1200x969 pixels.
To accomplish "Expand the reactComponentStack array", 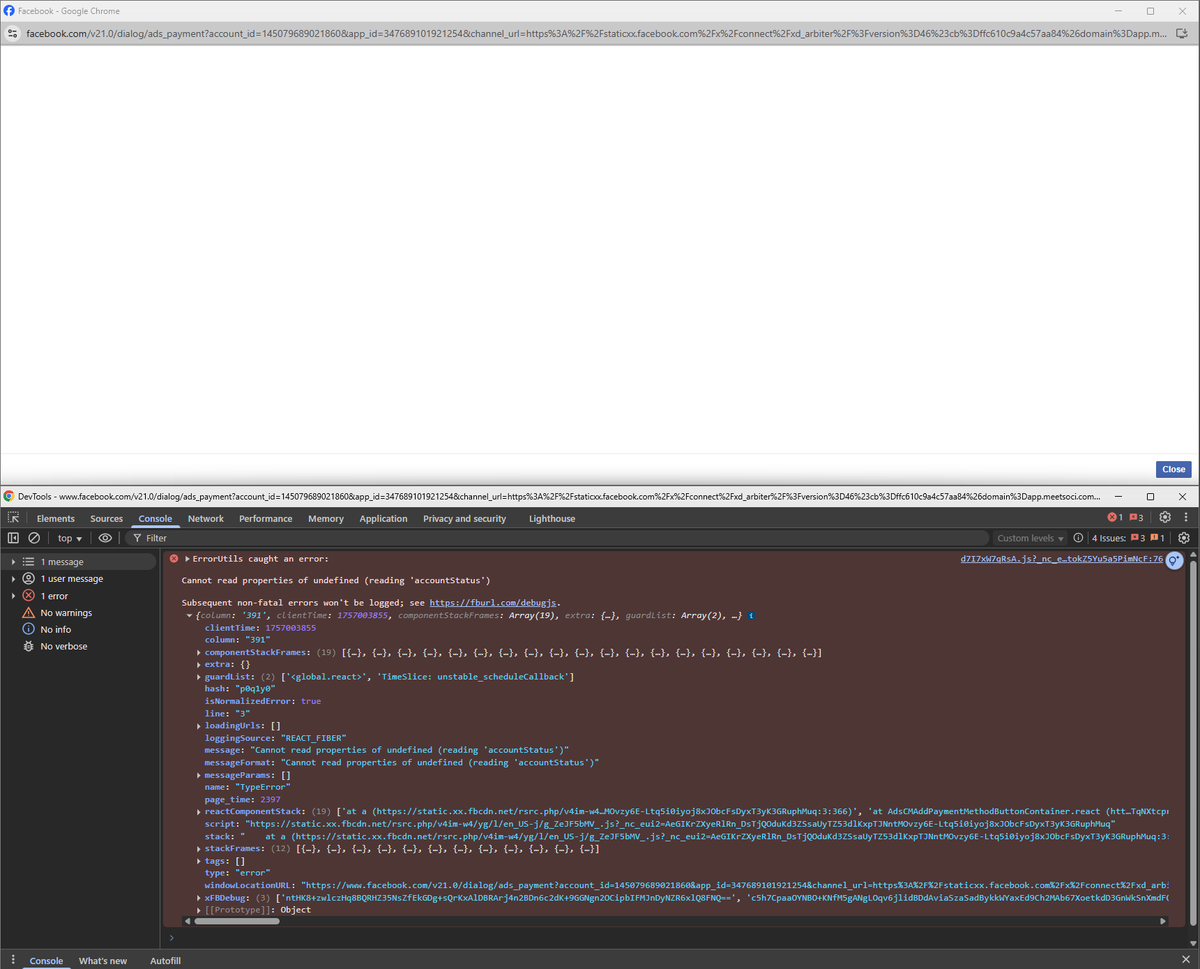I will coord(199,811).
